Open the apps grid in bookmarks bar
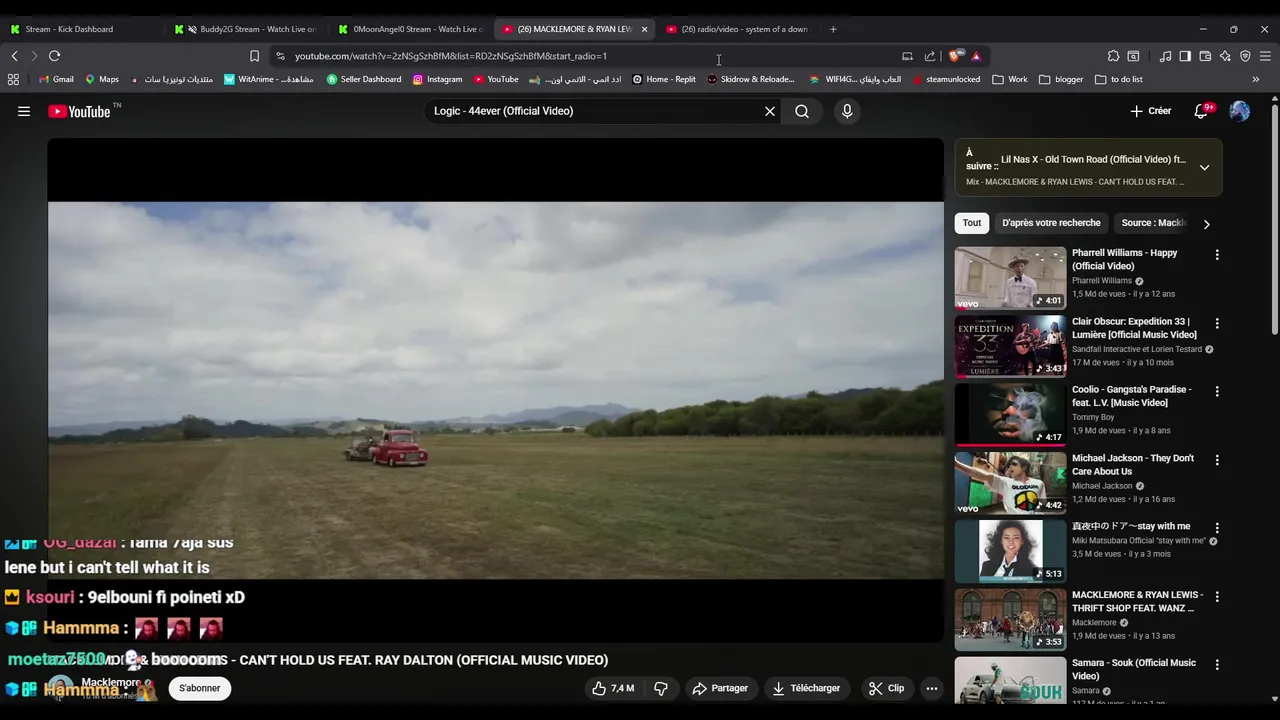Image resolution: width=1280 pixels, height=720 pixels. coord(13,79)
